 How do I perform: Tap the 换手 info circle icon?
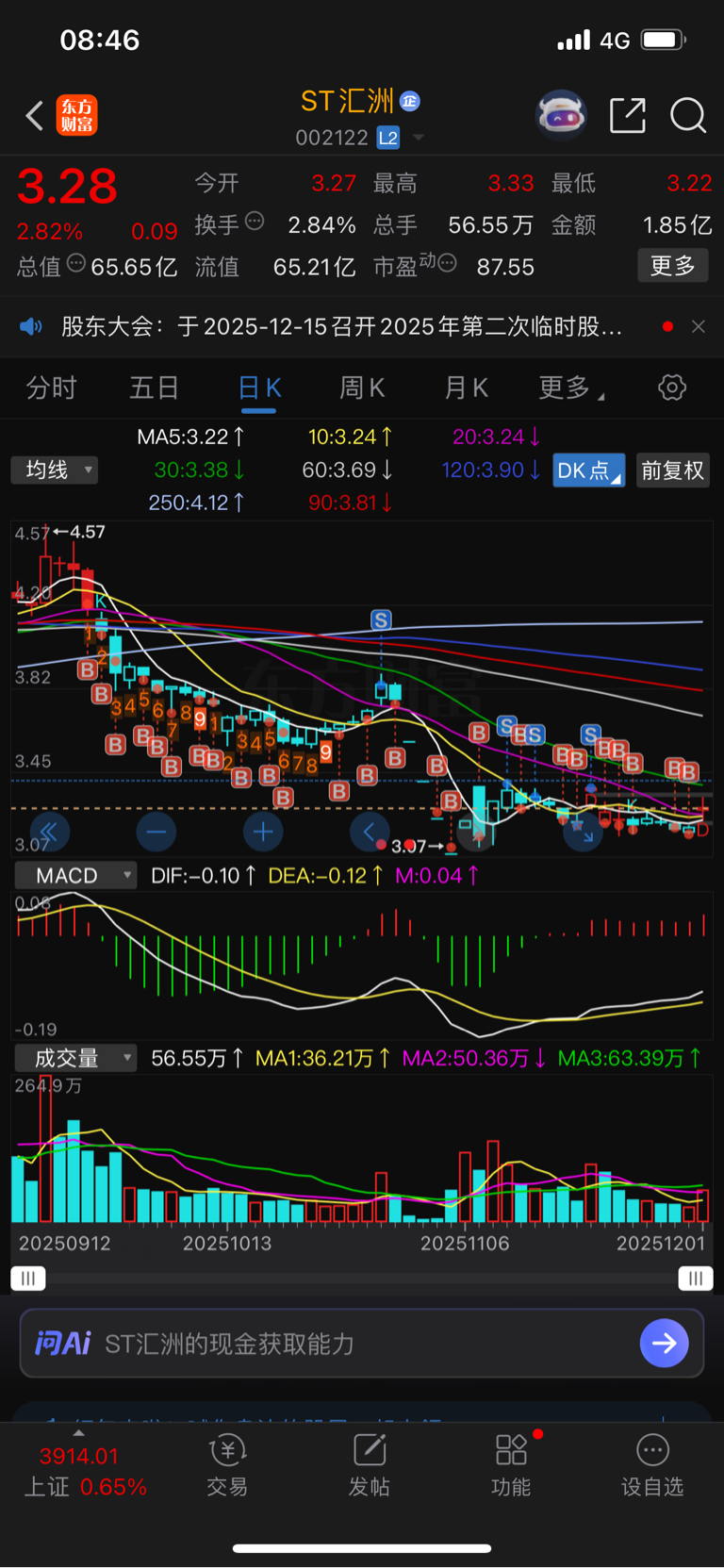point(255,222)
